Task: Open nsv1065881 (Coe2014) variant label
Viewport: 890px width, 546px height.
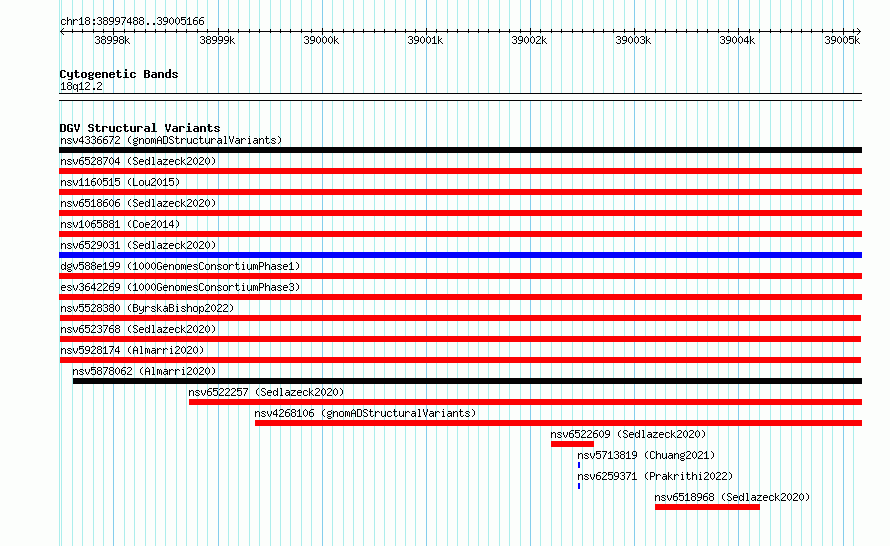Action: (120, 224)
